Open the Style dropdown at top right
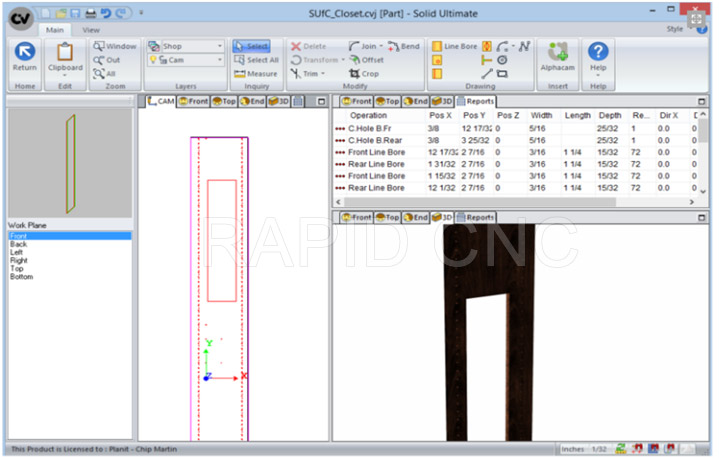Image resolution: width=719 pixels, height=458 pixels. tap(678, 29)
